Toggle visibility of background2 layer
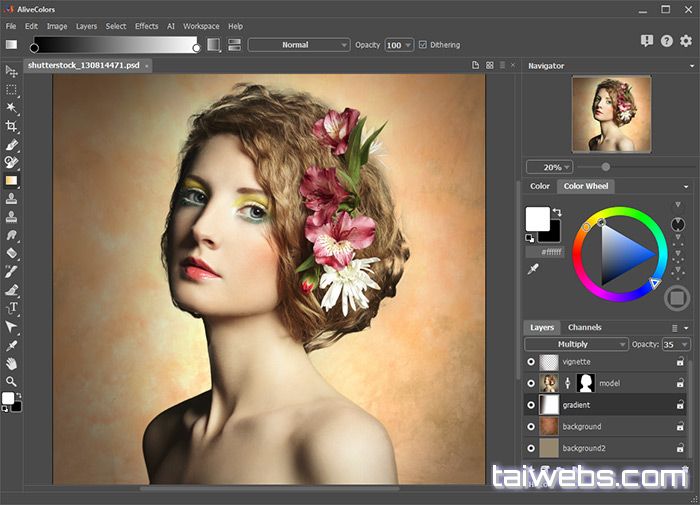The height and width of the screenshot is (505, 700). pos(531,448)
